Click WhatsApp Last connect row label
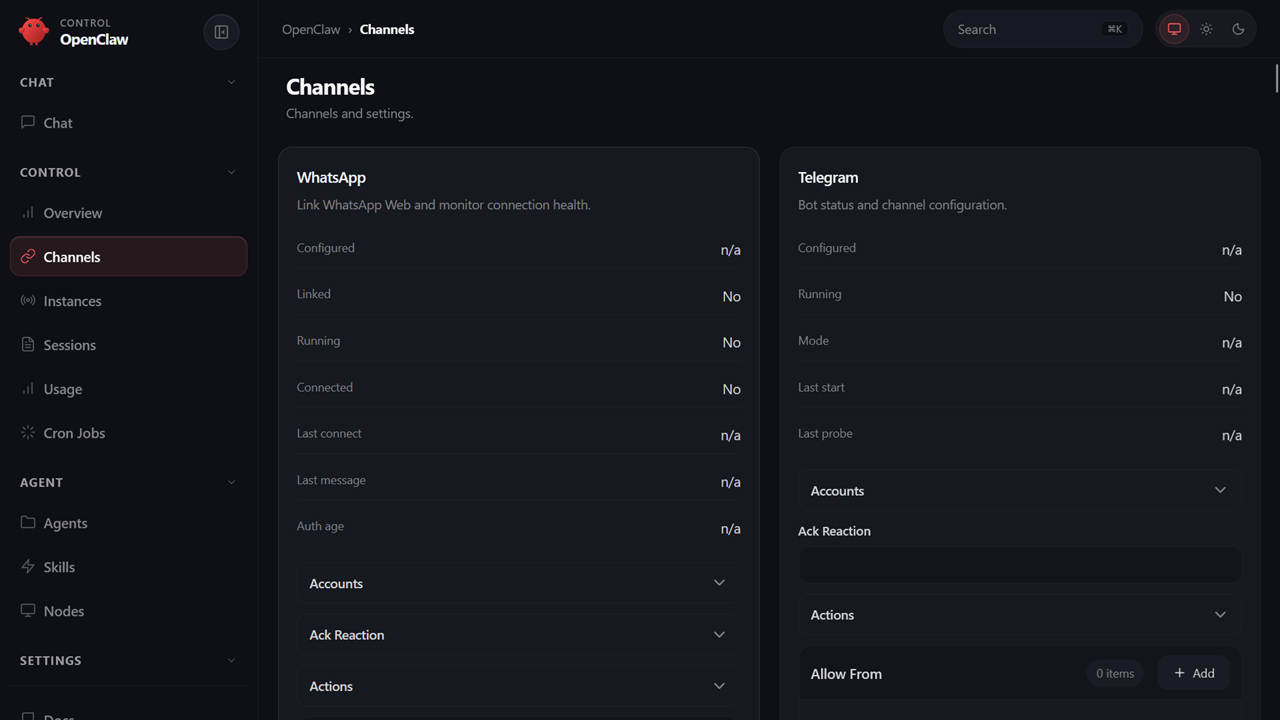 tap(329, 433)
